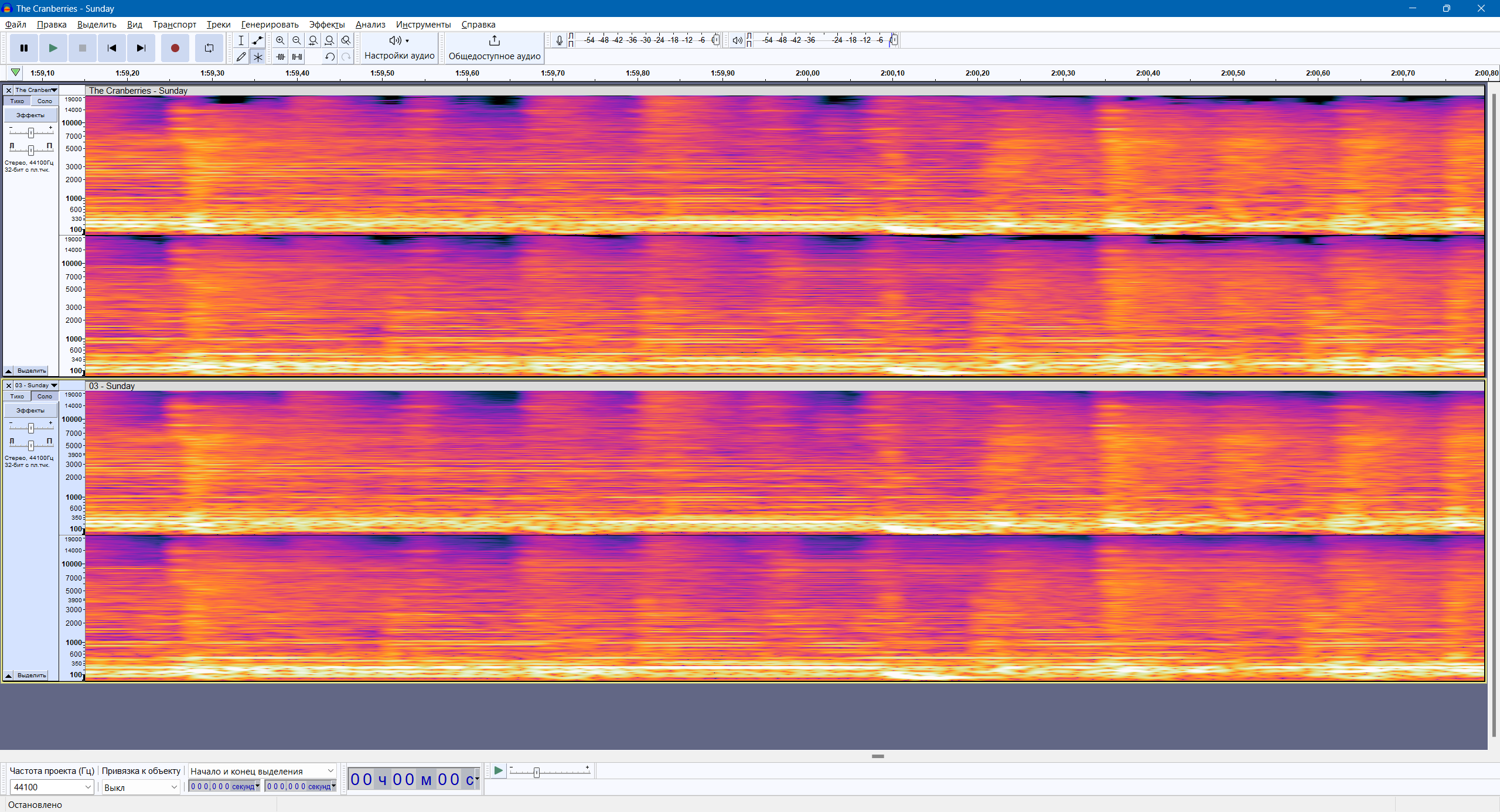The height and width of the screenshot is (812, 1500).
Task: Click the playback speed slider at bottom
Action: pos(536,773)
